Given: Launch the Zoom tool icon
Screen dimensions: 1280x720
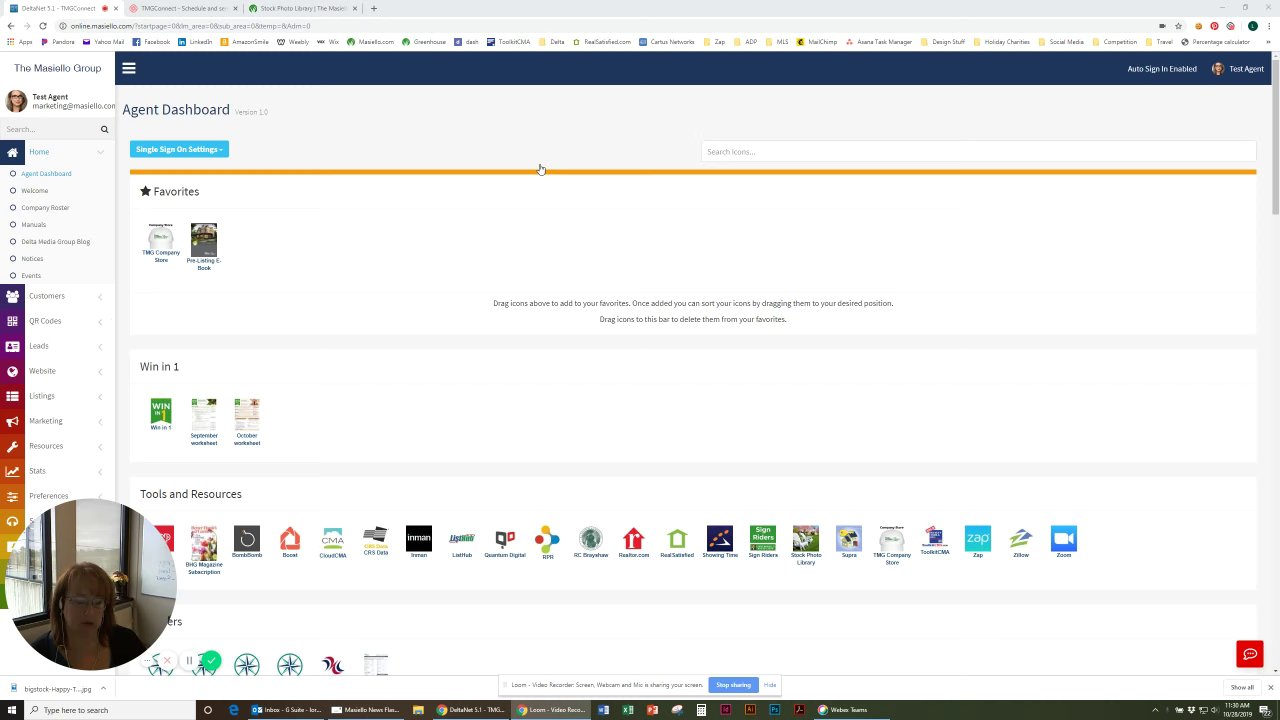Looking at the screenshot, I should [x=1064, y=542].
